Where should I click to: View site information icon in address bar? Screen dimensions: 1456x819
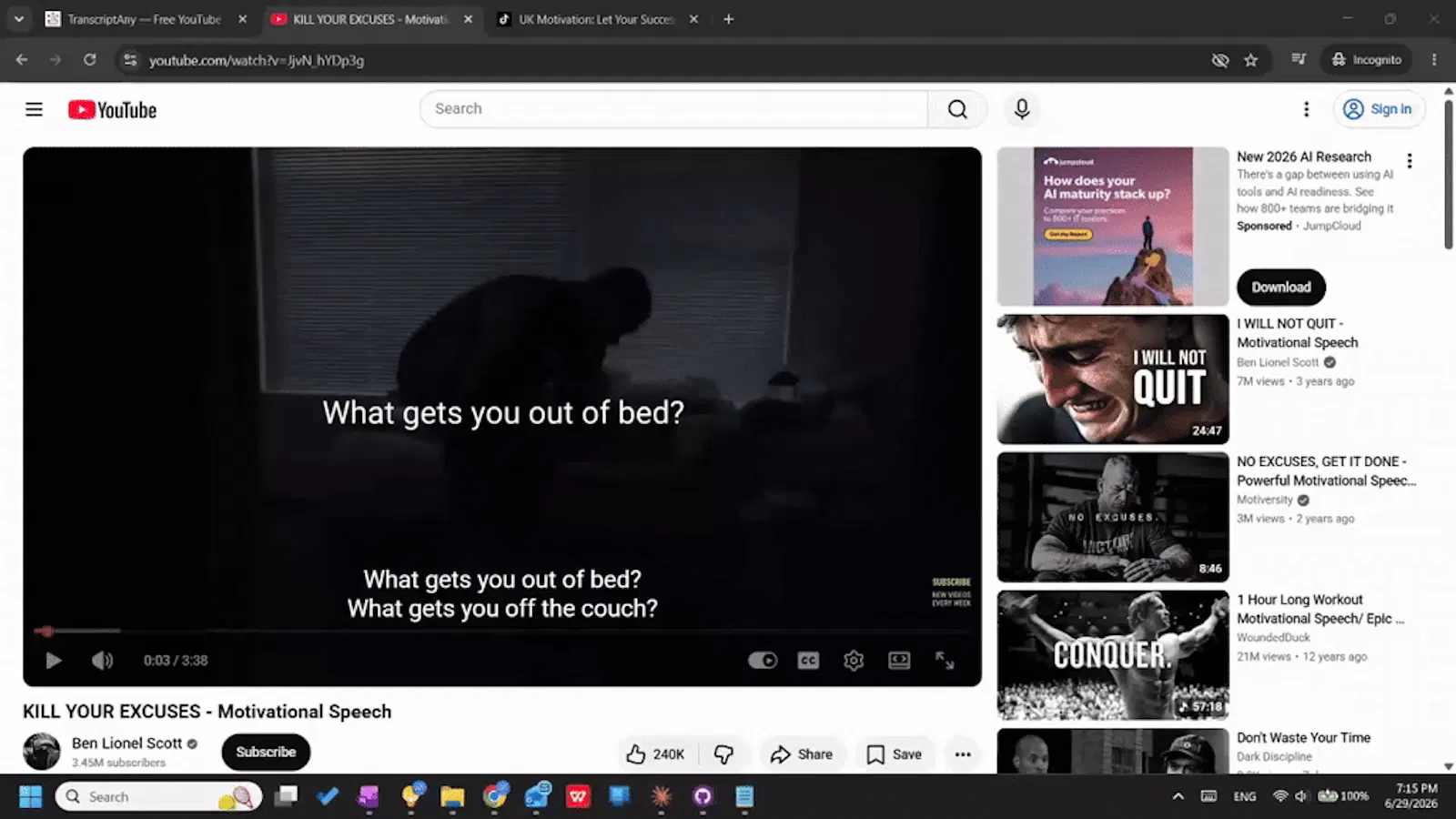pos(130,60)
